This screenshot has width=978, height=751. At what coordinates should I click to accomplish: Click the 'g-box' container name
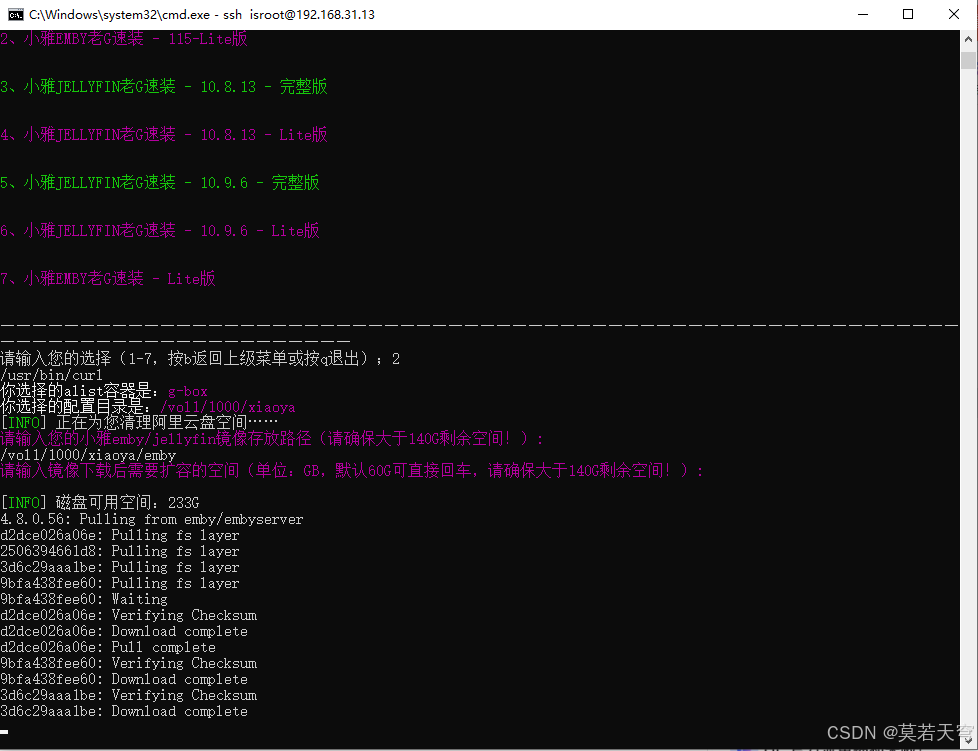point(188,392)
